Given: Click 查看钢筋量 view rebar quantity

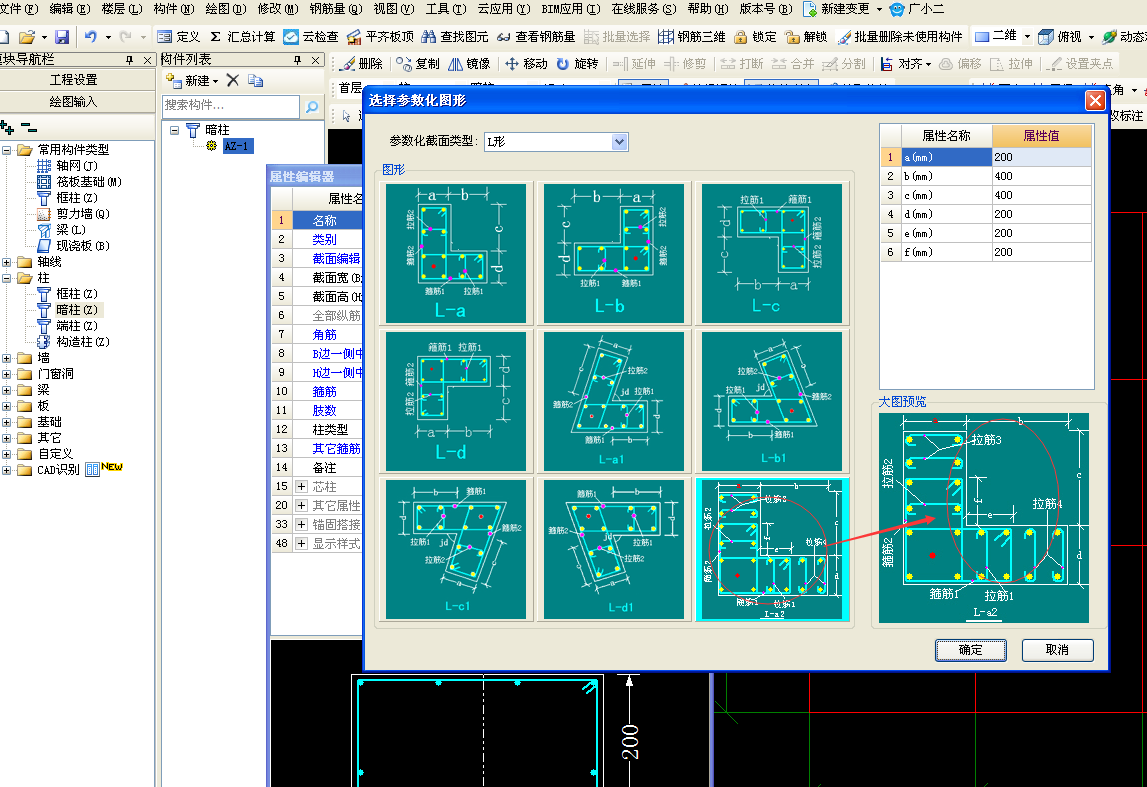Looking at the screenshot, I should point(536,37).
